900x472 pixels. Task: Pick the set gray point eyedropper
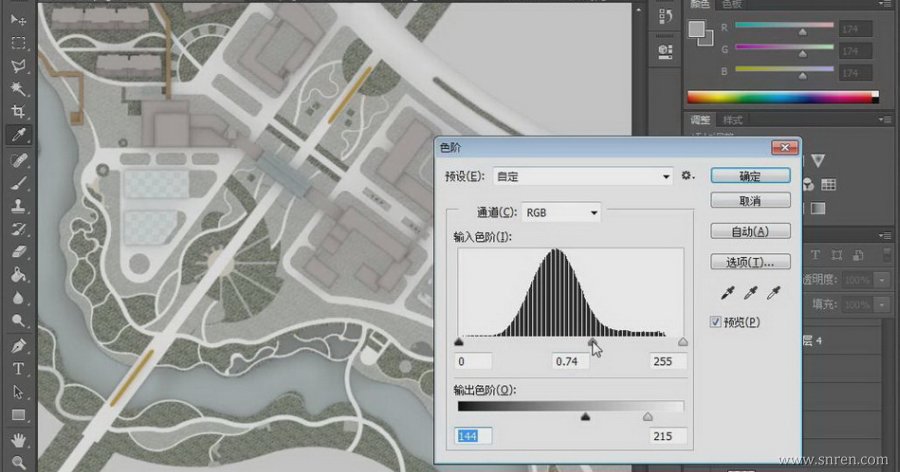pos(750,293)
